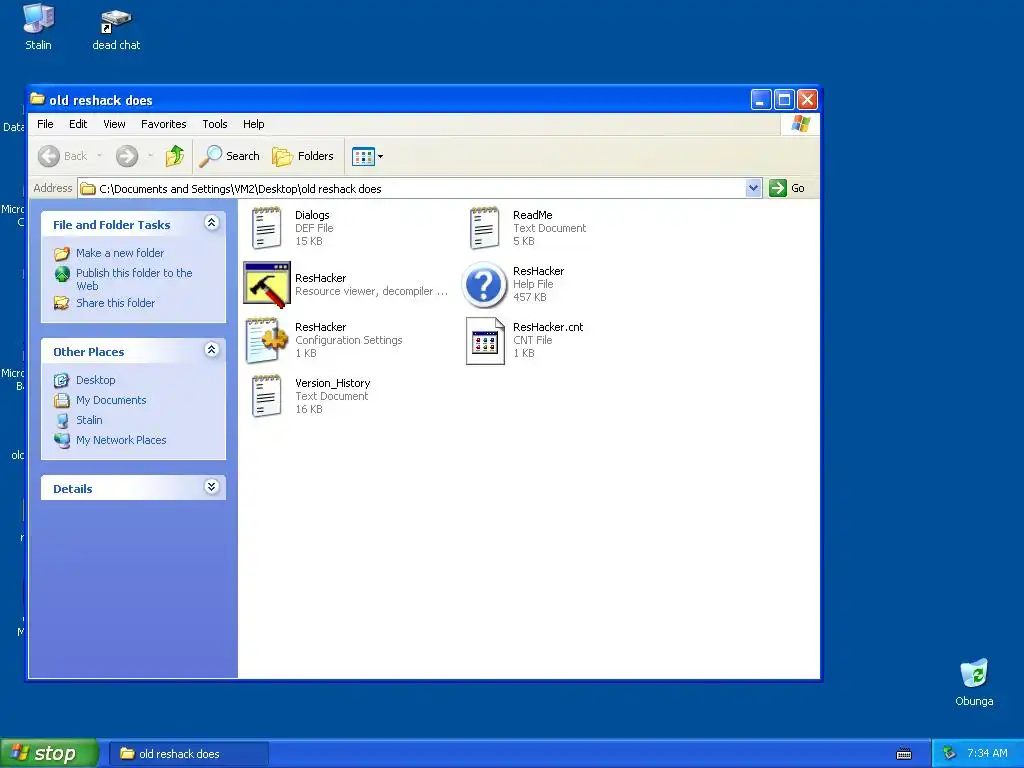
Task: Open the File menu
Action: click(x=45, y=124)
